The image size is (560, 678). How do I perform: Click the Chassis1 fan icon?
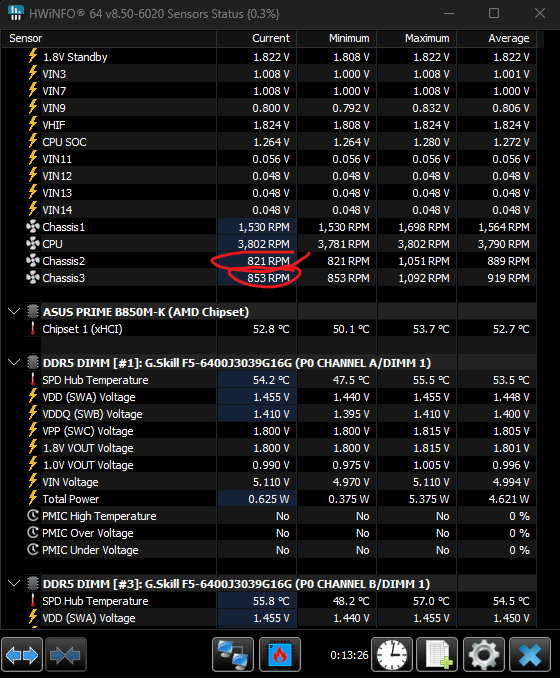33,227
